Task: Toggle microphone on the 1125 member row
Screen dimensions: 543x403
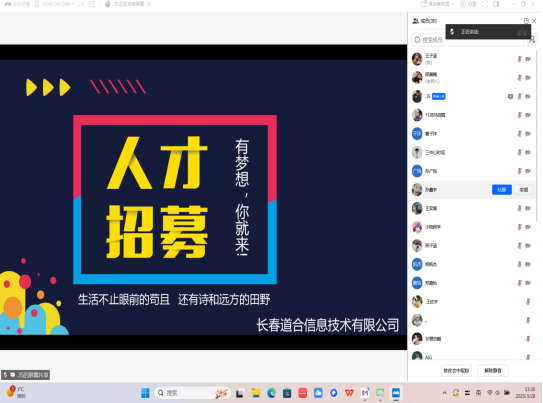Action: tap(519, 115)
